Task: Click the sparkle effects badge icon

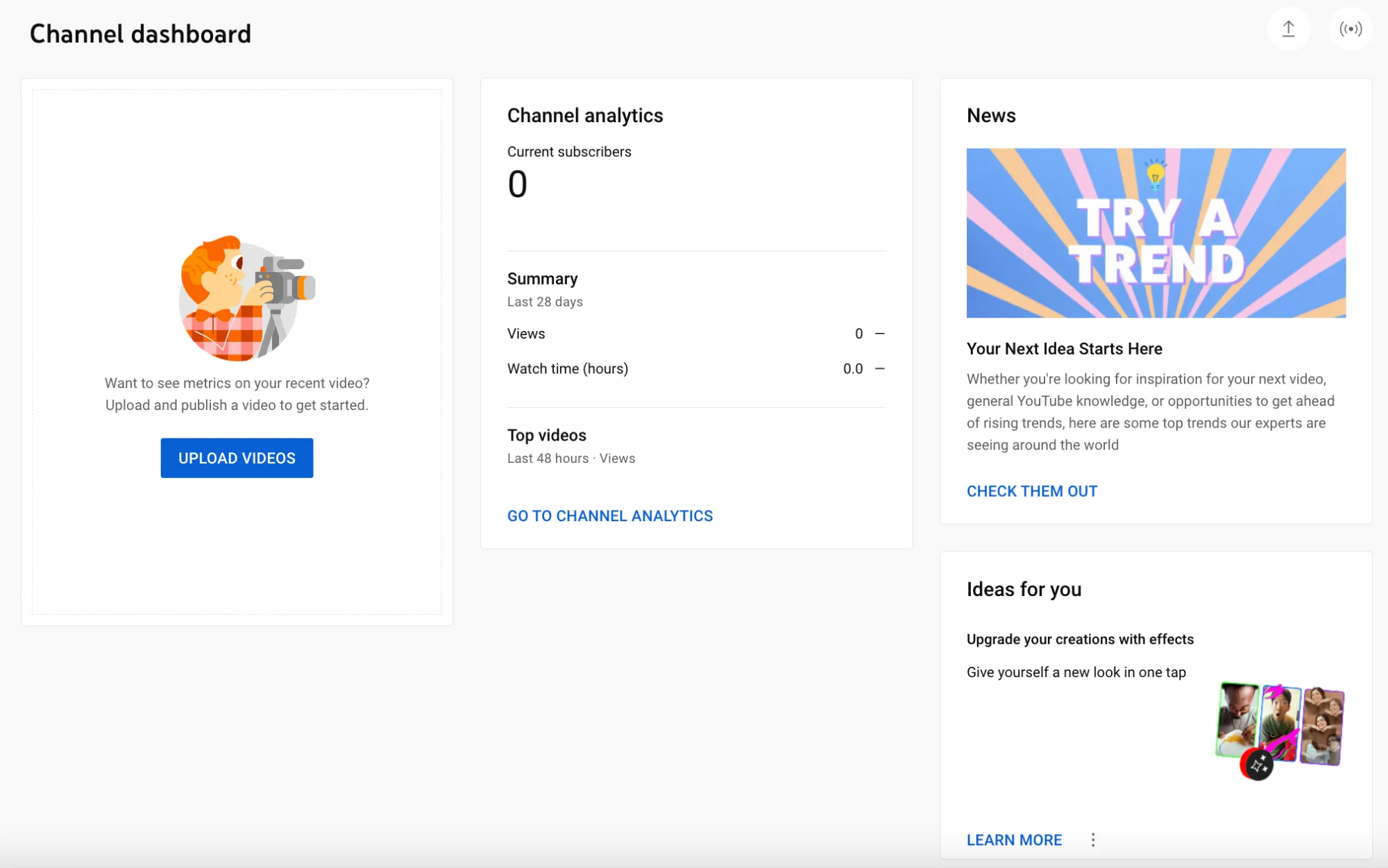Action: (x=1258, y=765)
